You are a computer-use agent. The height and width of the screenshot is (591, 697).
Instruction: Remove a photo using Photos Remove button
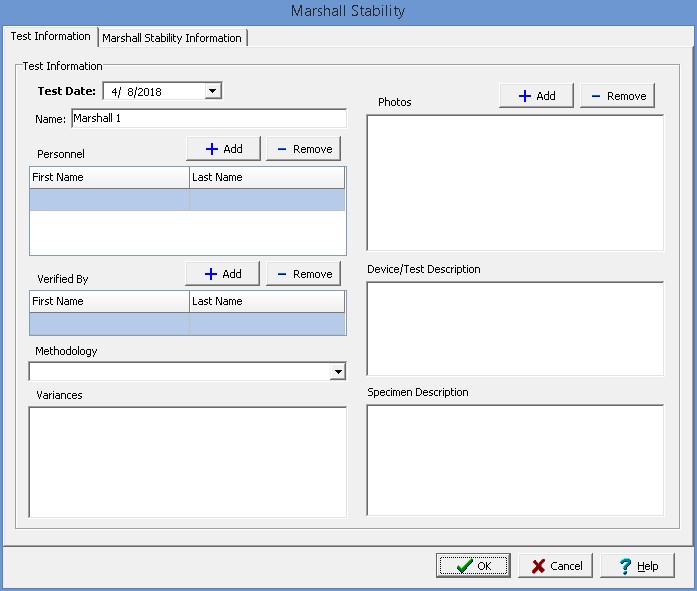tap(617, 96)
